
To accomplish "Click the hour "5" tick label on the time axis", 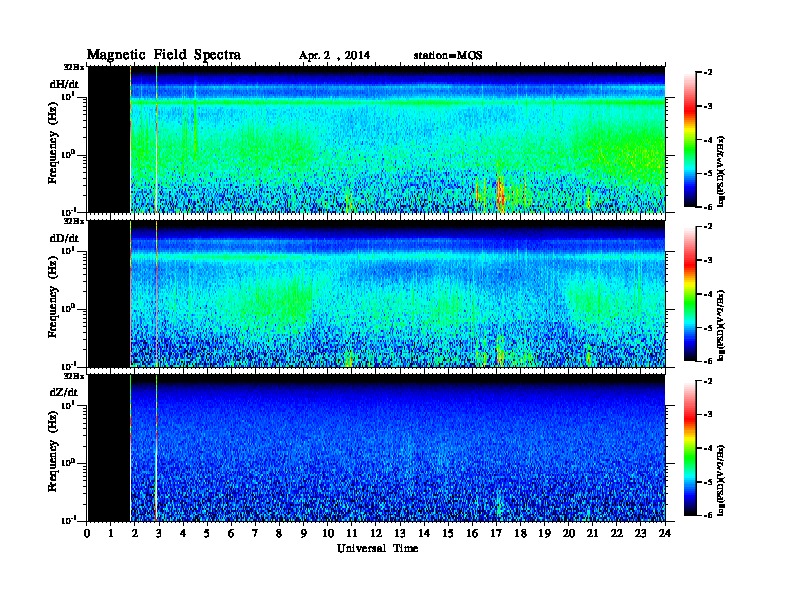I will [x=207, y=533].
